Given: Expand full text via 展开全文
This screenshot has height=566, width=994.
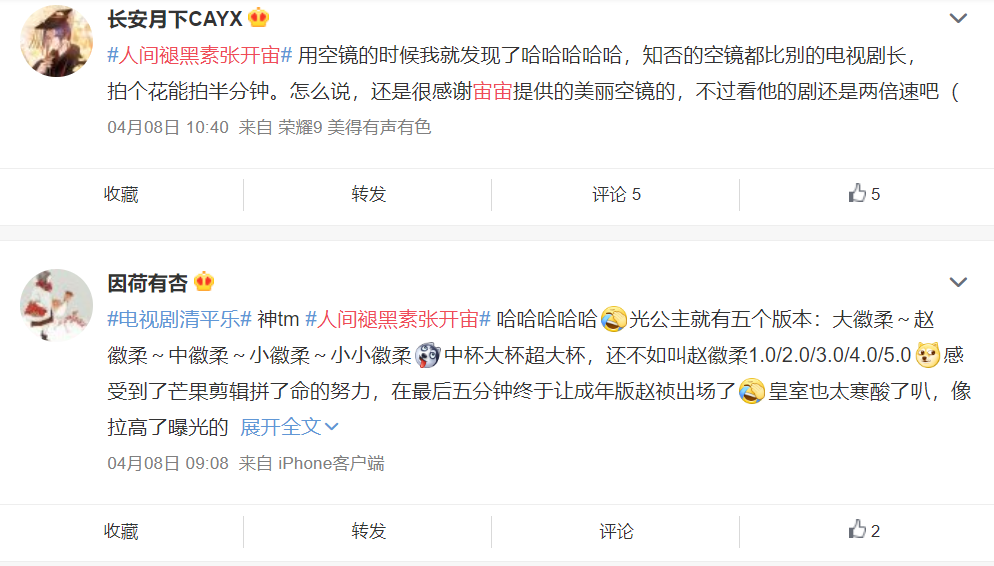Looking at the screenshot, I should click(289, 427).
